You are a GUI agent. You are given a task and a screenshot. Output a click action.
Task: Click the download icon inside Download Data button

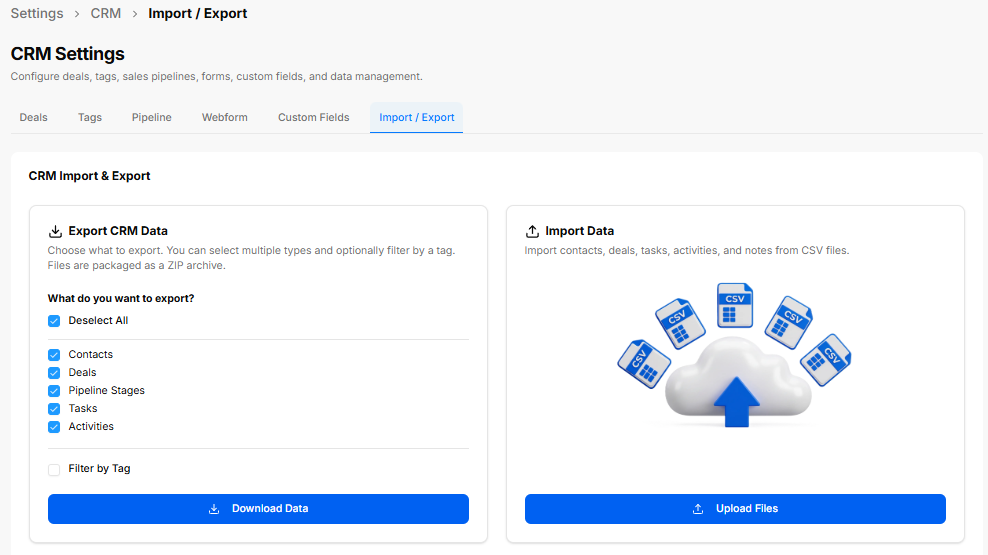pyautogui.click(x=214, y=509)
